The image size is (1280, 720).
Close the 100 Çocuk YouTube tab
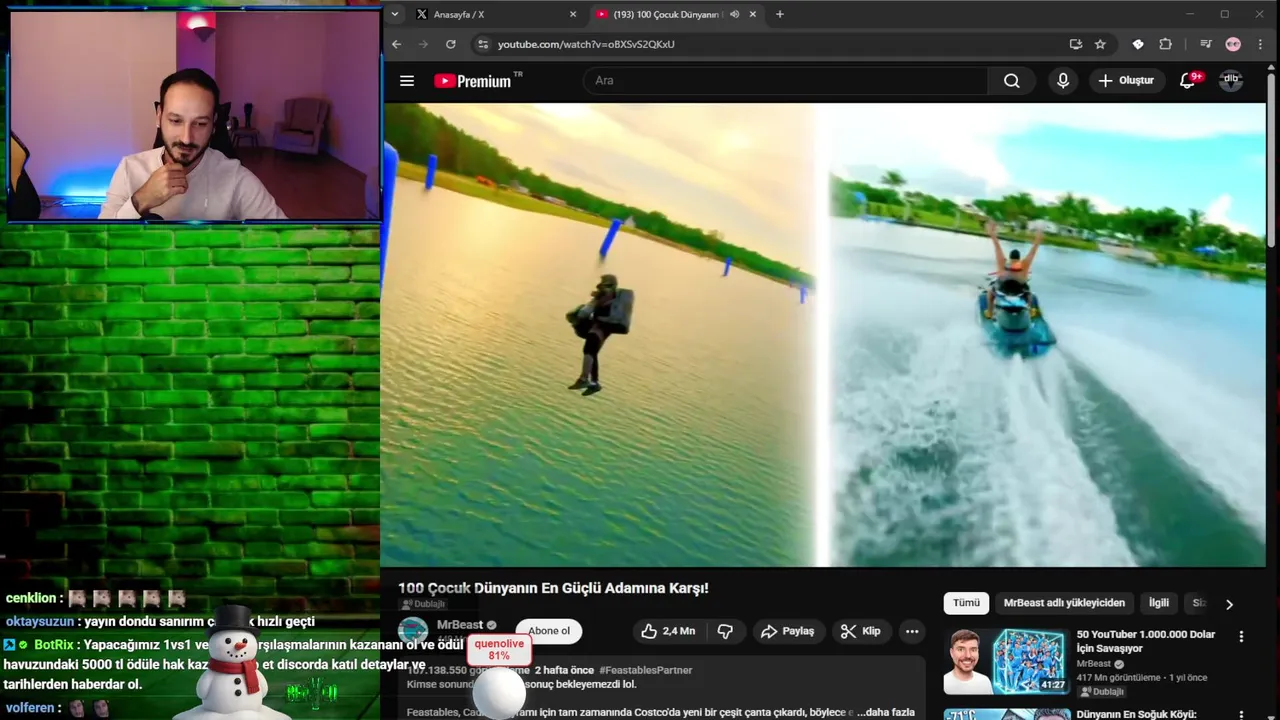click(753, 14)
